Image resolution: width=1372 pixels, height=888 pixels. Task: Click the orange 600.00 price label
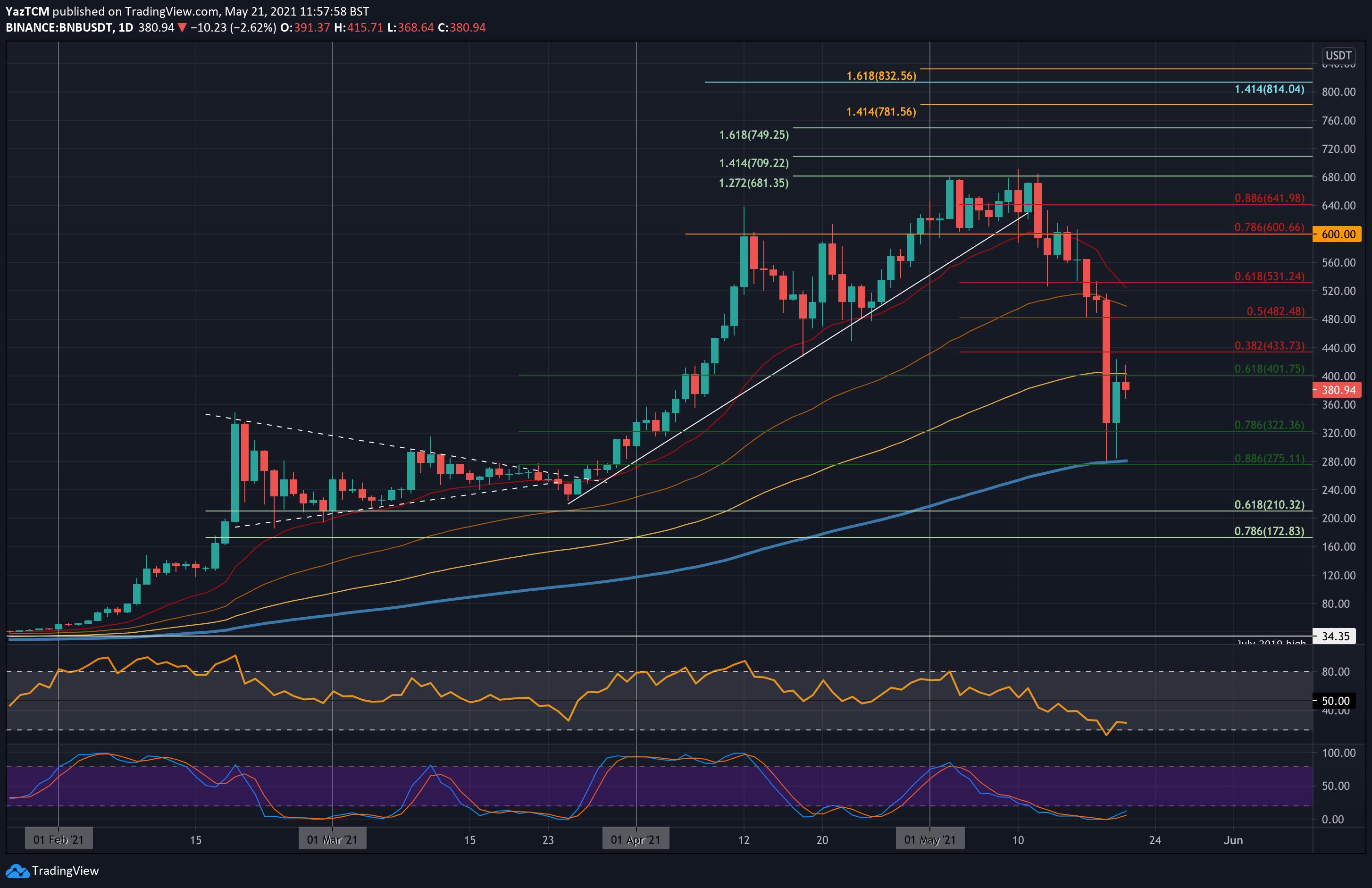point(1338,234)
